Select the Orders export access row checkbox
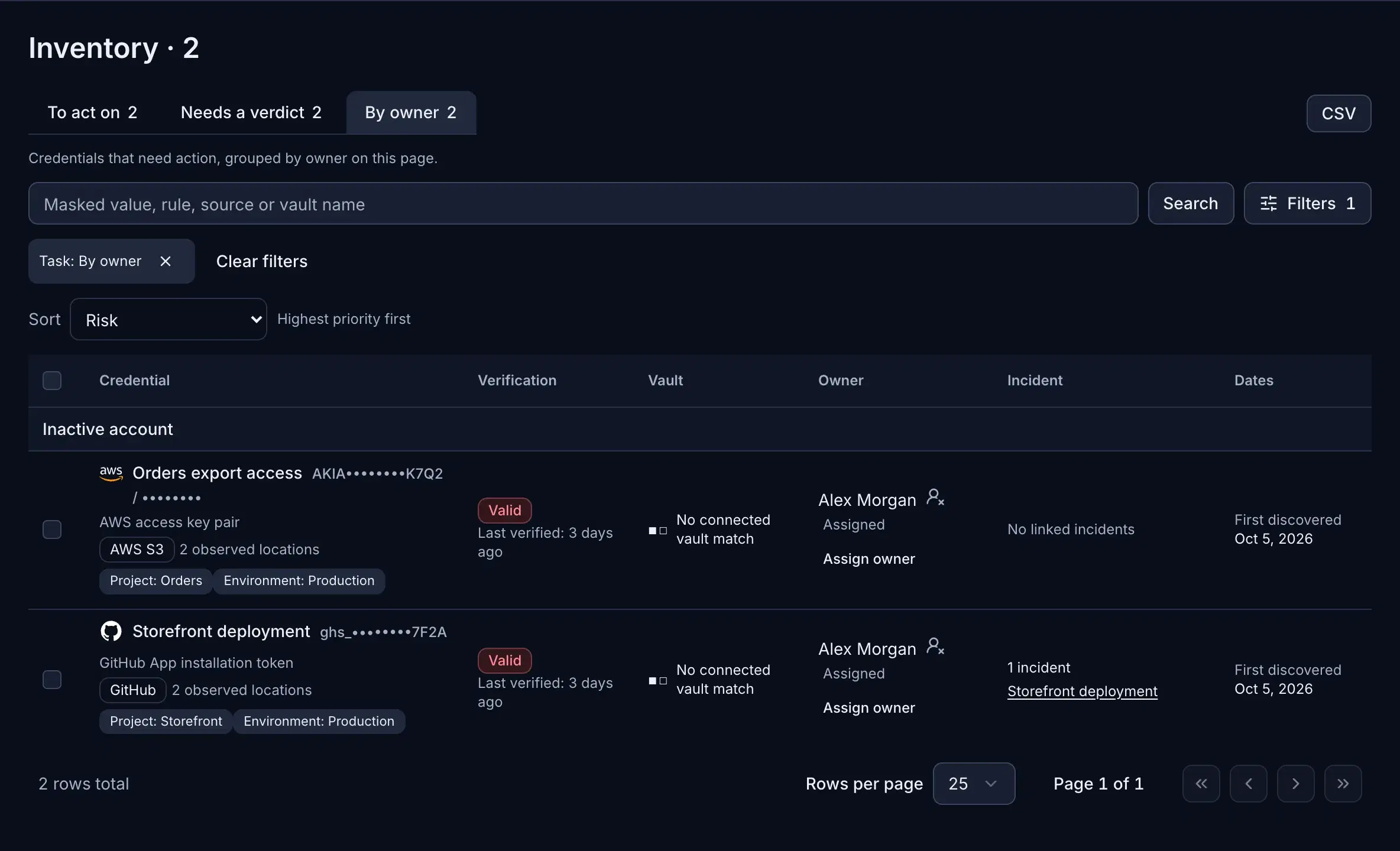1400x851 pixels. click(52, 530)
